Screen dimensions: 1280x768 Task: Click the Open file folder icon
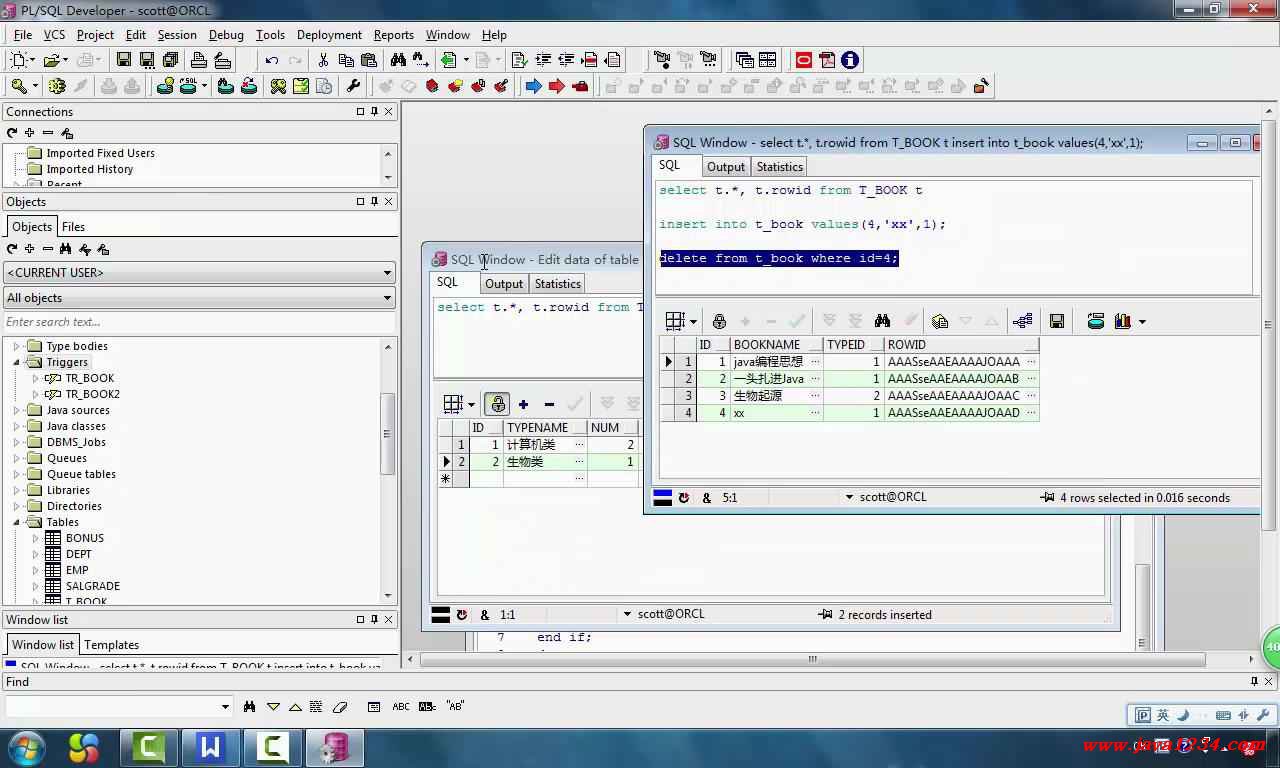51,60
